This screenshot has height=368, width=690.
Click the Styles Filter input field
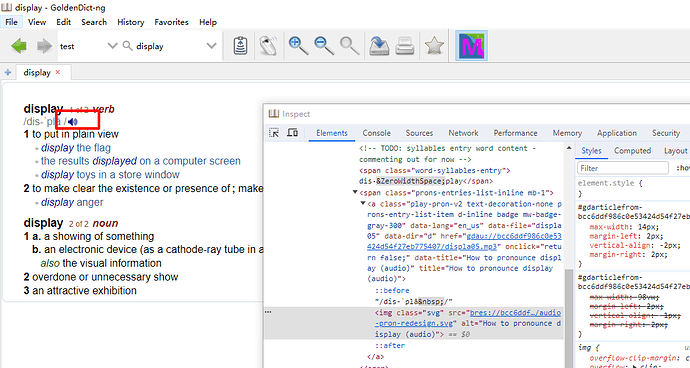623,168
